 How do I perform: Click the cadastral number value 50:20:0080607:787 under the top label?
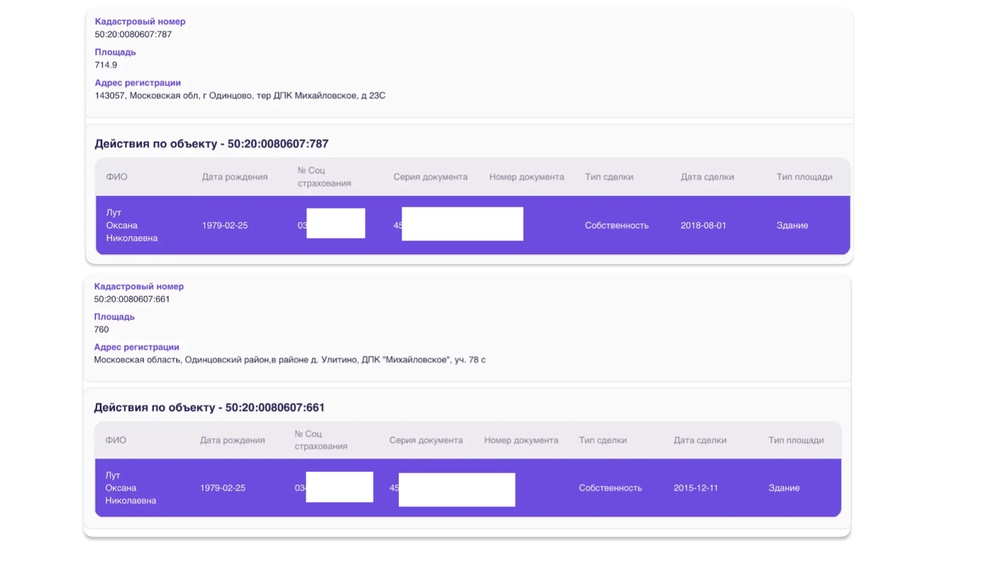133,34
